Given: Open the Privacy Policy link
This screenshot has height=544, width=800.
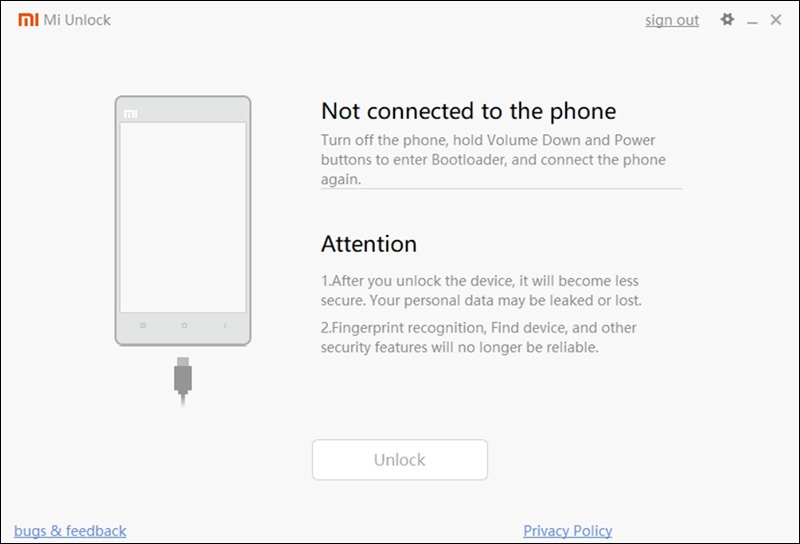Looking at the screenshot, I should (x=567, y=531).
